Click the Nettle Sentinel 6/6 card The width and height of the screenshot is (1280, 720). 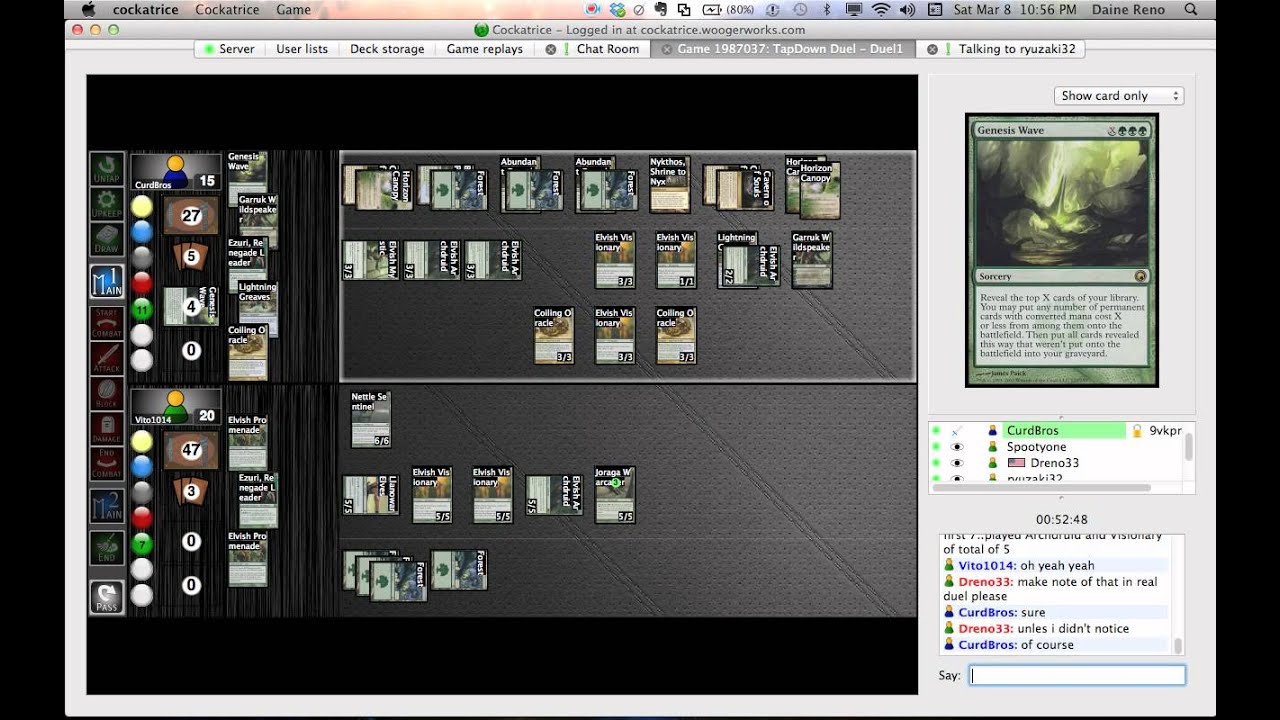click(x=370, y=419)
